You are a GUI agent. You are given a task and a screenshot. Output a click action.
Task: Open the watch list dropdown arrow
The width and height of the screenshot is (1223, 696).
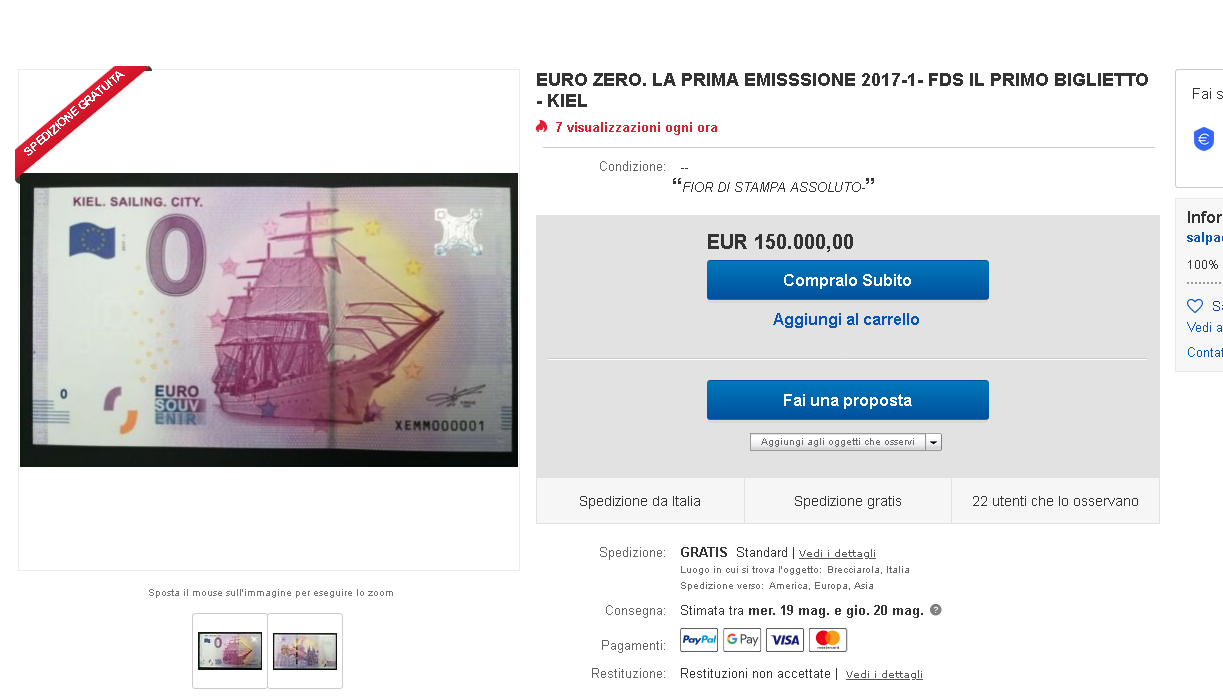pos(933,442)
